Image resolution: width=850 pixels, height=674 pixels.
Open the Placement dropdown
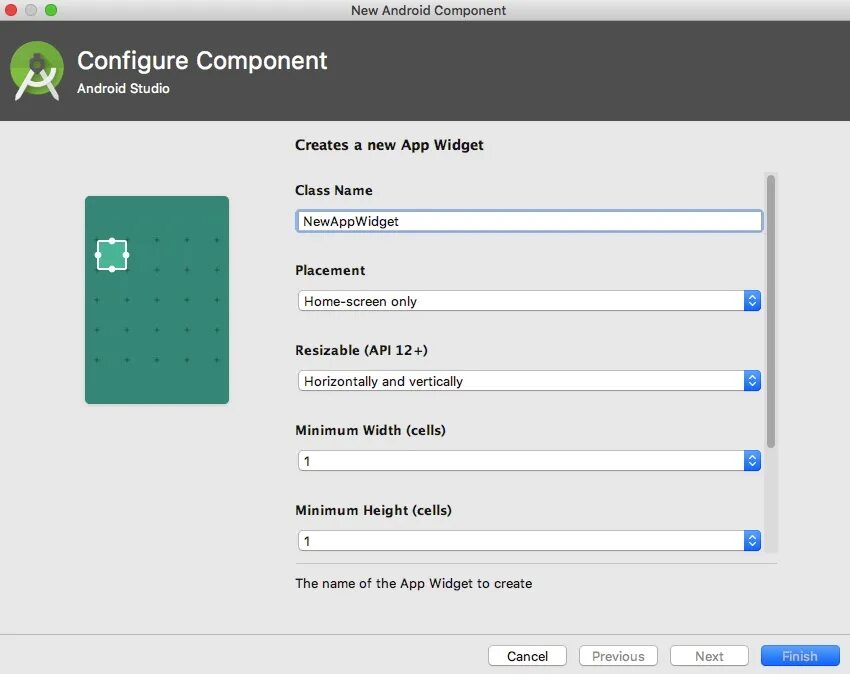point(529,301)
